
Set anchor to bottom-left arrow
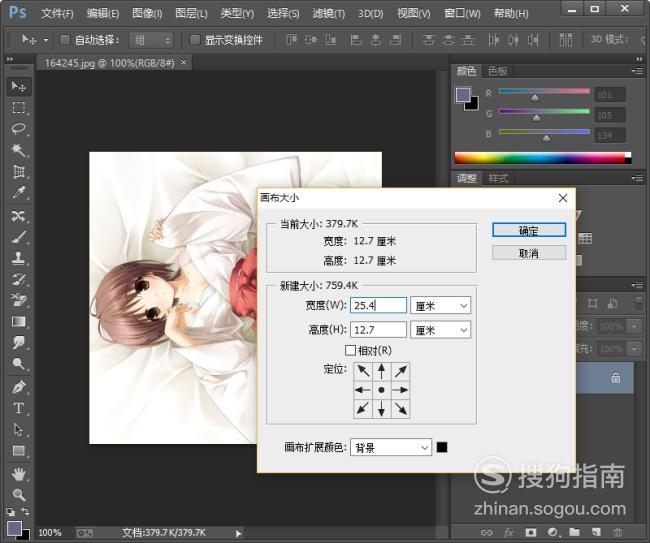[x=363, y=409]
